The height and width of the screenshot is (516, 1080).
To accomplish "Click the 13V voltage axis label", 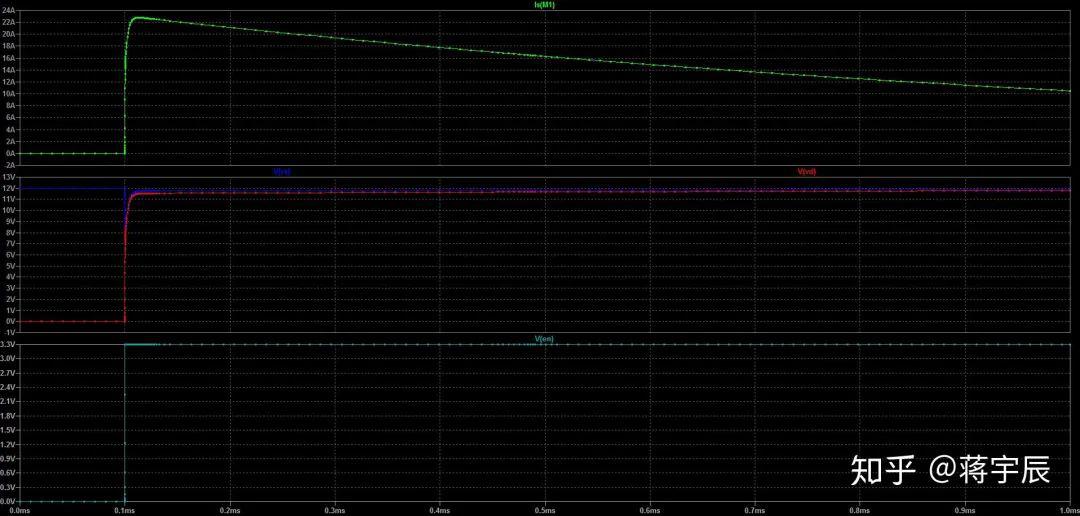I will [10, 178].
